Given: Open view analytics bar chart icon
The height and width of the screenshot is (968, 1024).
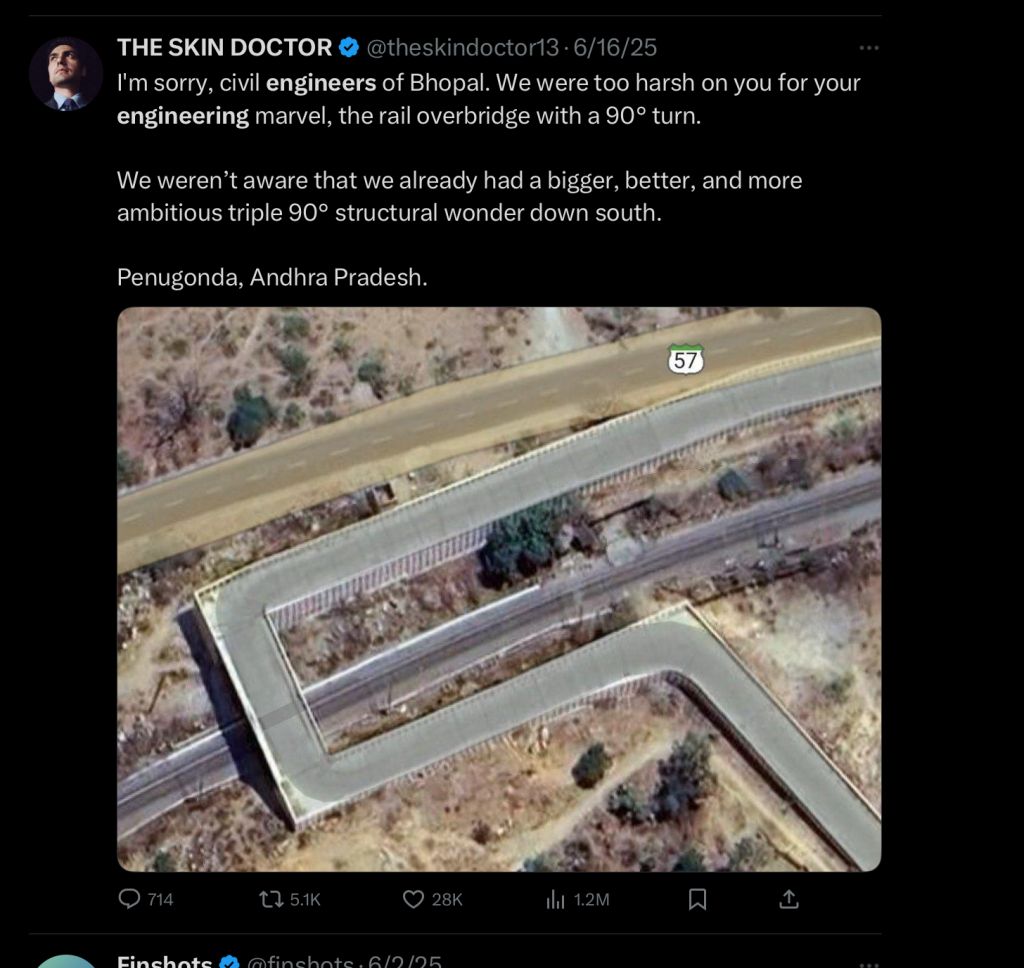Looking at the screenshot, I should click(x=556, y=899).
